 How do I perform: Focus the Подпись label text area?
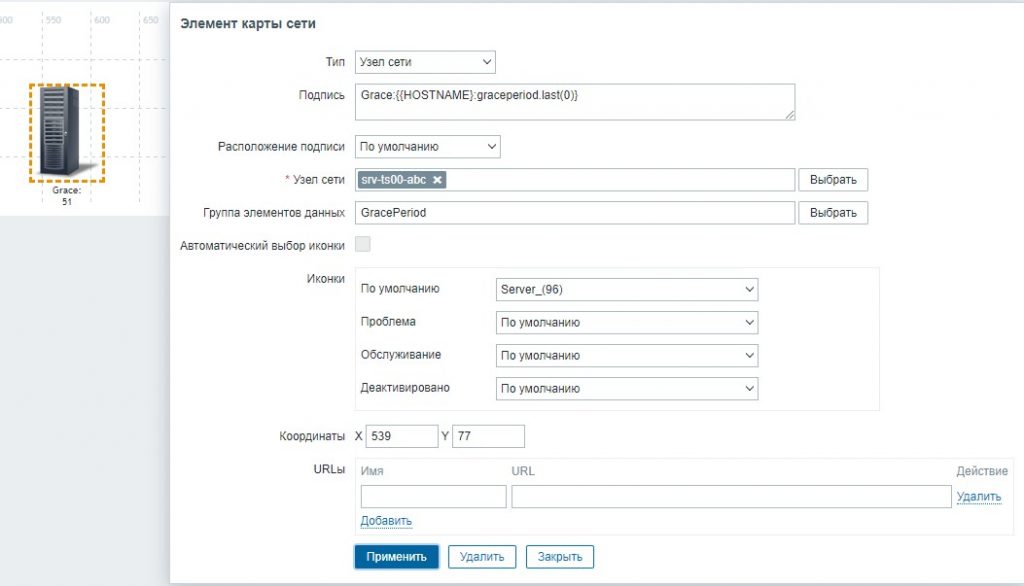pos(574,102)
